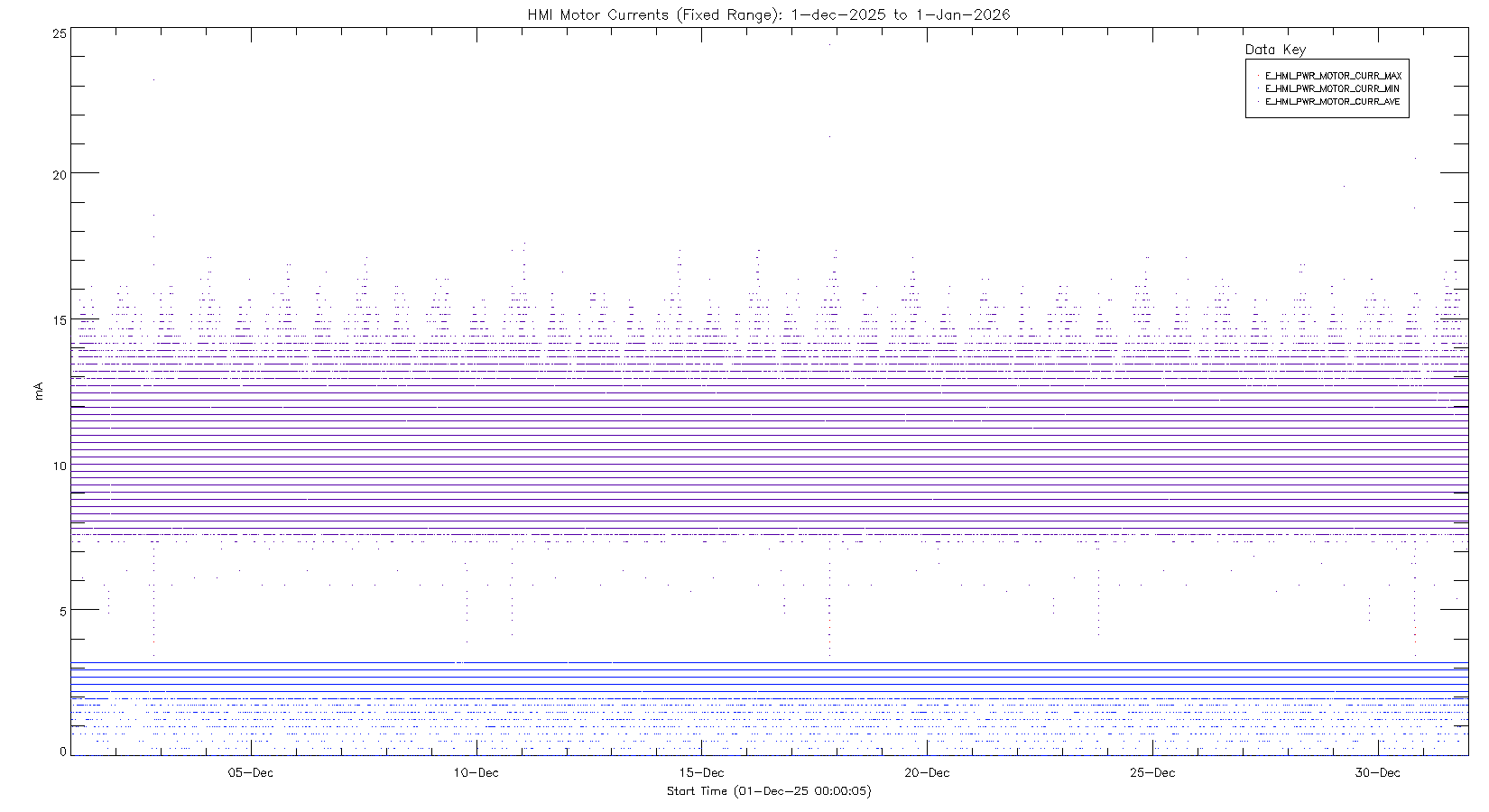Click the mA y-axis label
The width and height of the screenshot is (1489, 812).
point(39,392)
